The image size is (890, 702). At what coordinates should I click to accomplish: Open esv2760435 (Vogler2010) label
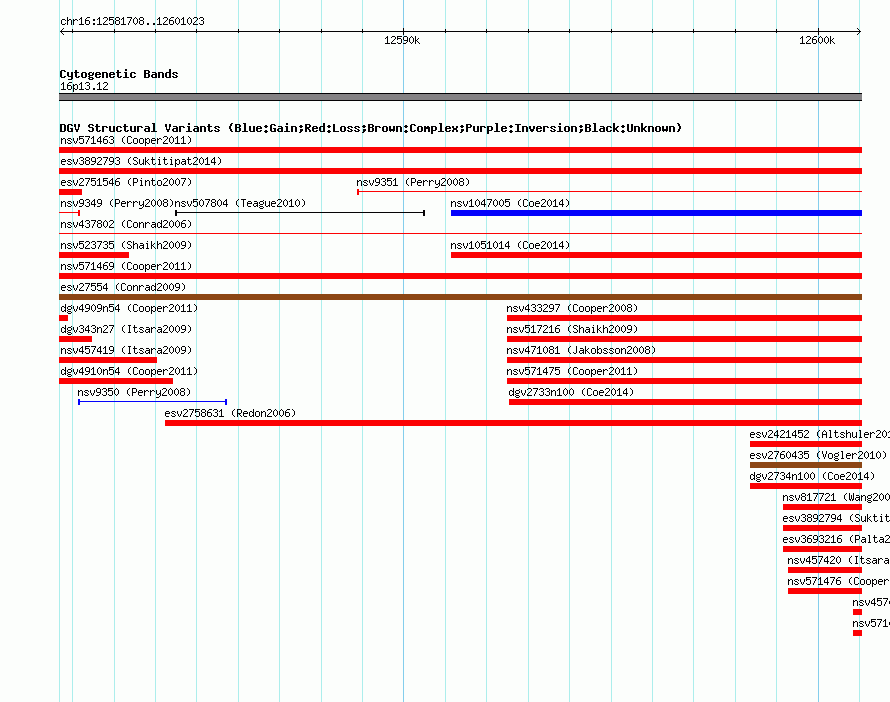click(818, 455)
